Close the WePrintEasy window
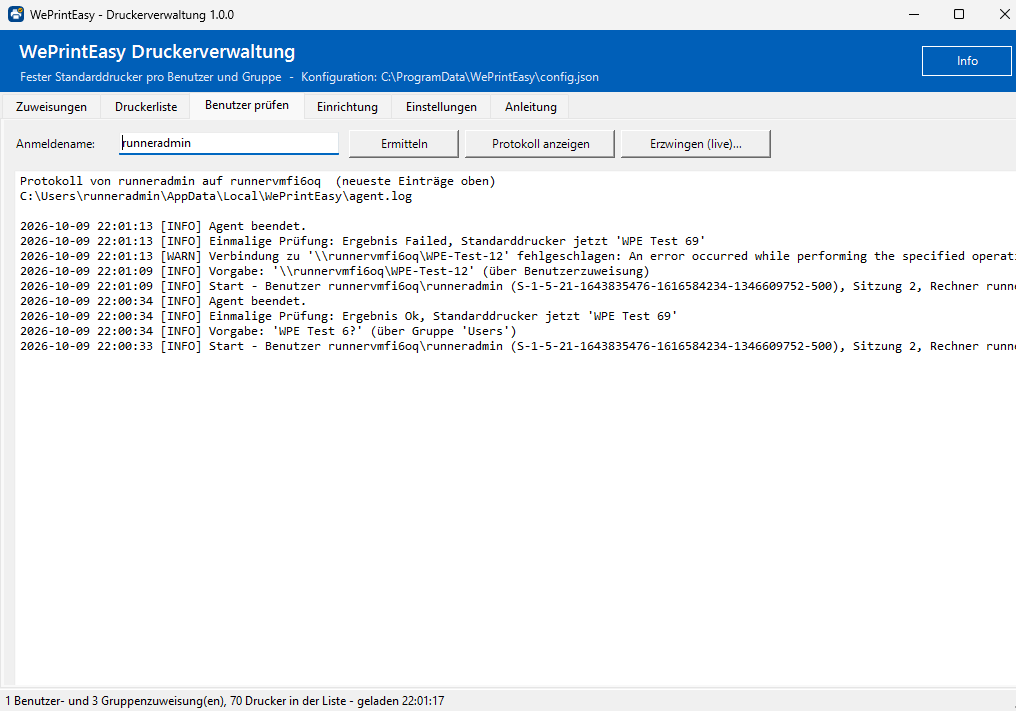1016x711 pixels. [x=1004, y=14]
